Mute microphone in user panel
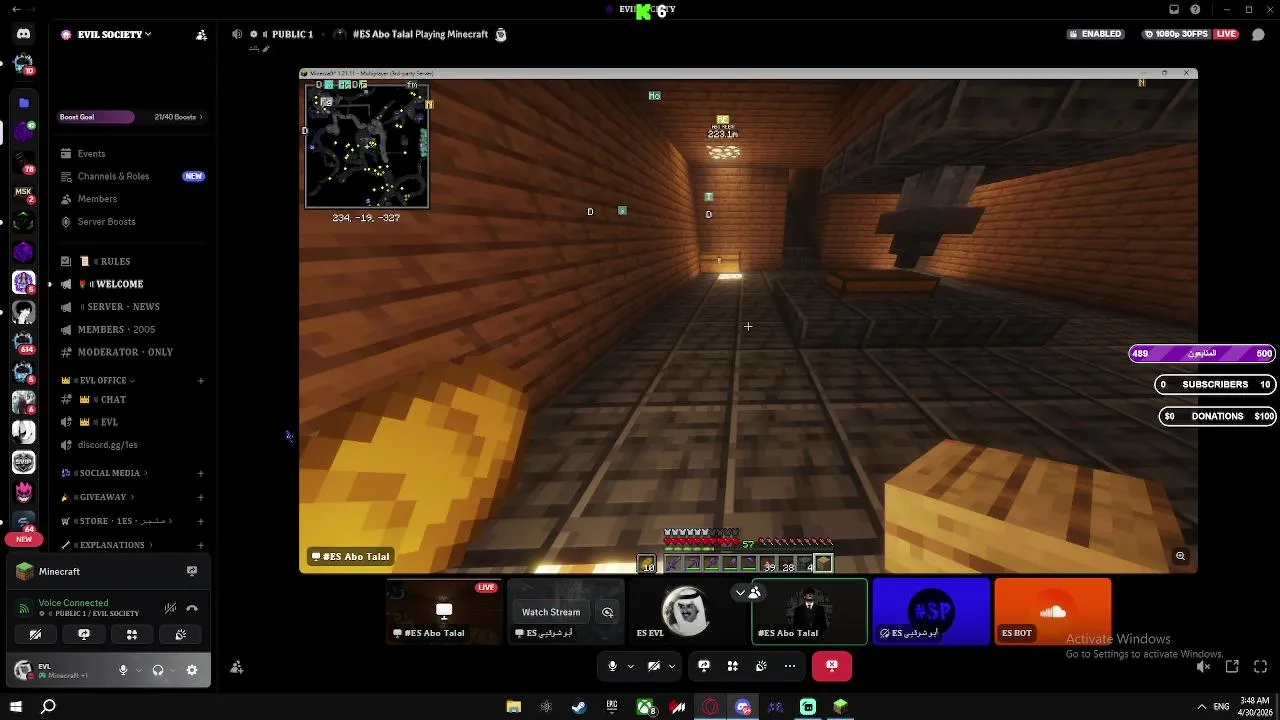This screenshot has height=720, width=1280. (123, 670)
